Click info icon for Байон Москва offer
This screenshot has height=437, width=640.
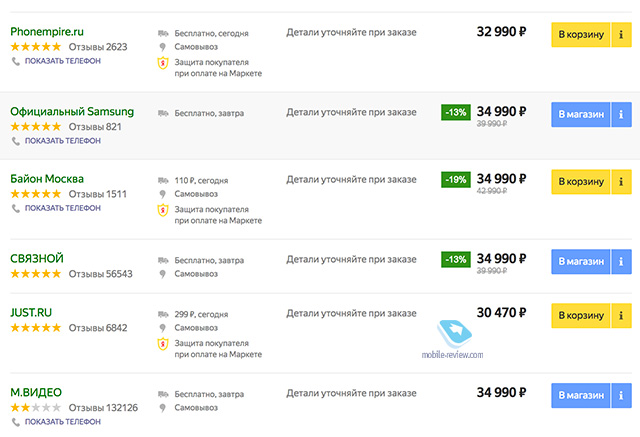(x=621, y=182)
